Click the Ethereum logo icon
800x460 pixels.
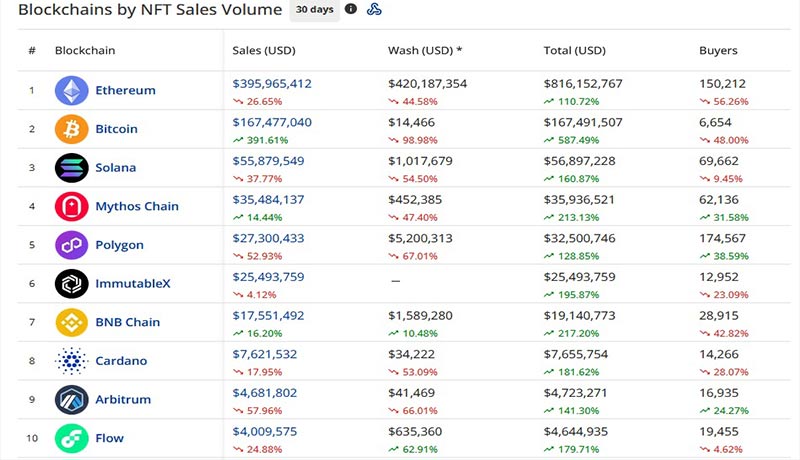click(x=71, y=90)
